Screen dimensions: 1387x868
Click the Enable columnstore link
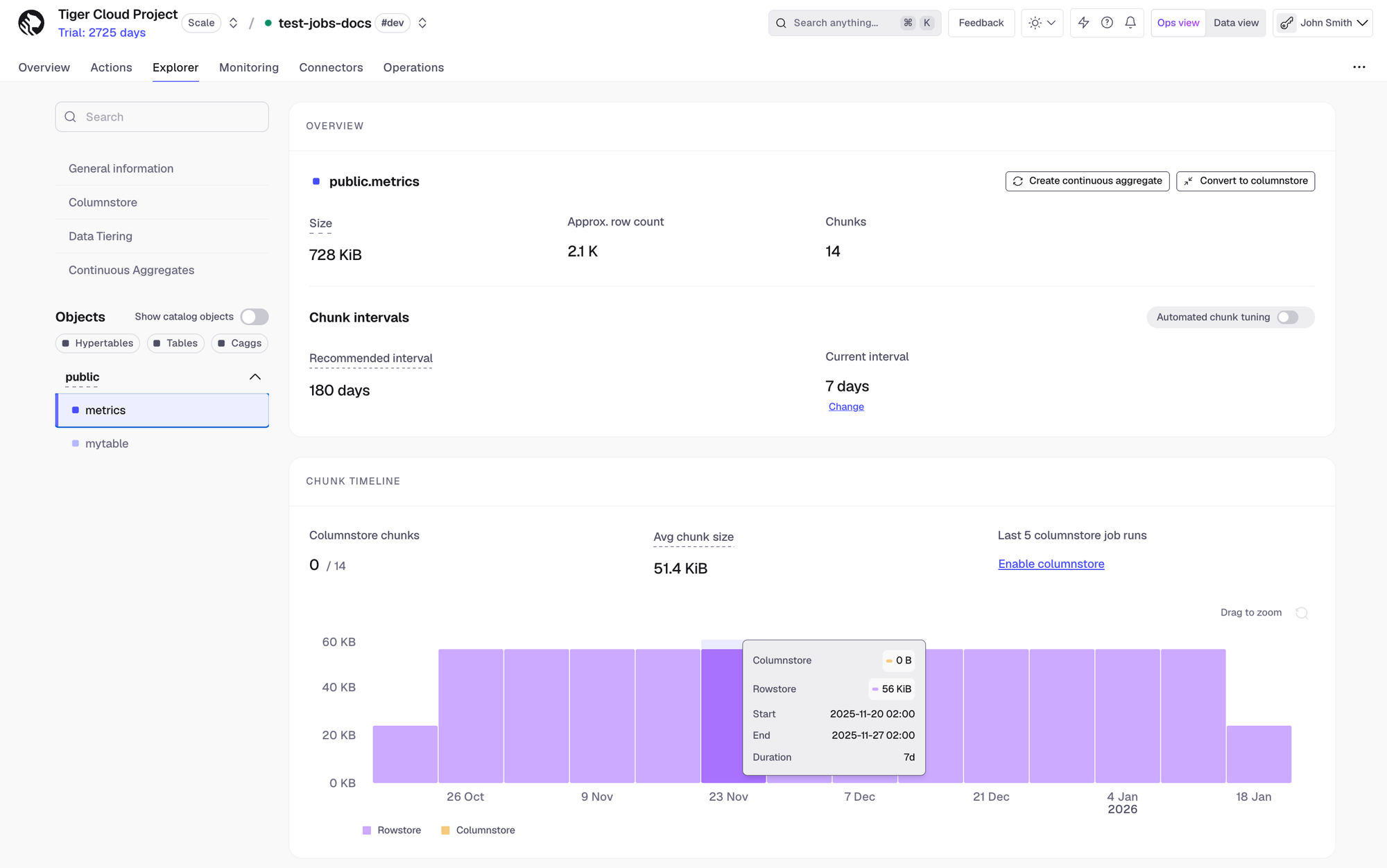tap(1051, 564)
